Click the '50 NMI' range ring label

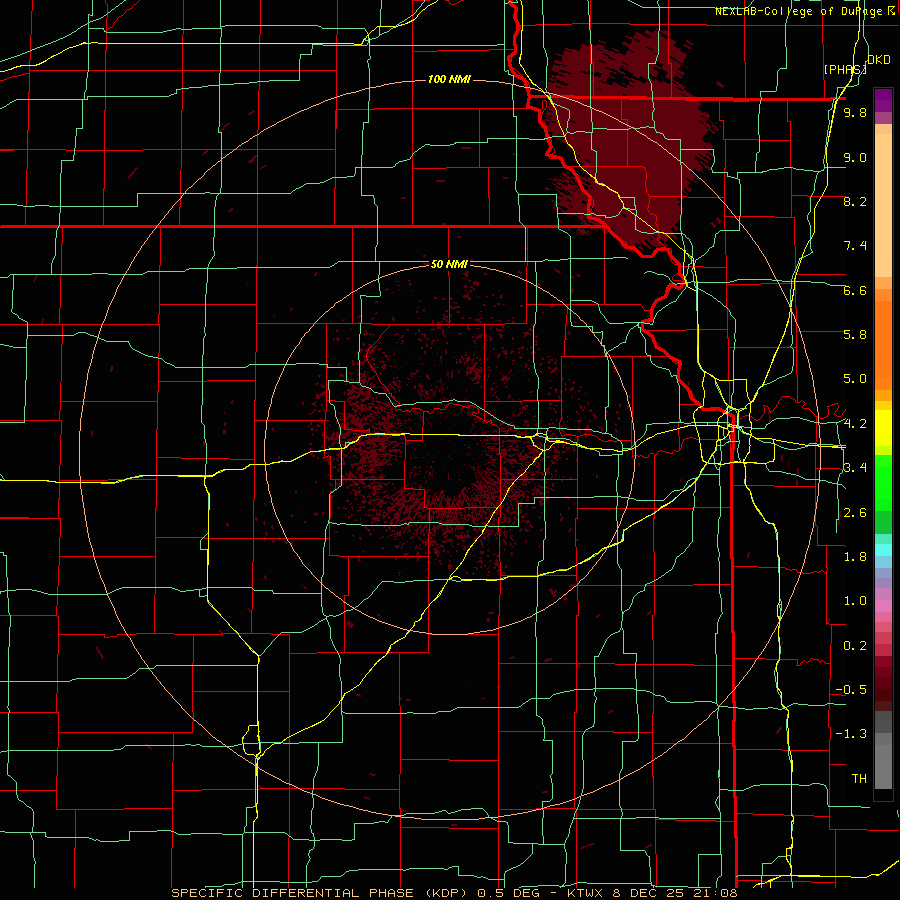(x=449, y=264)
